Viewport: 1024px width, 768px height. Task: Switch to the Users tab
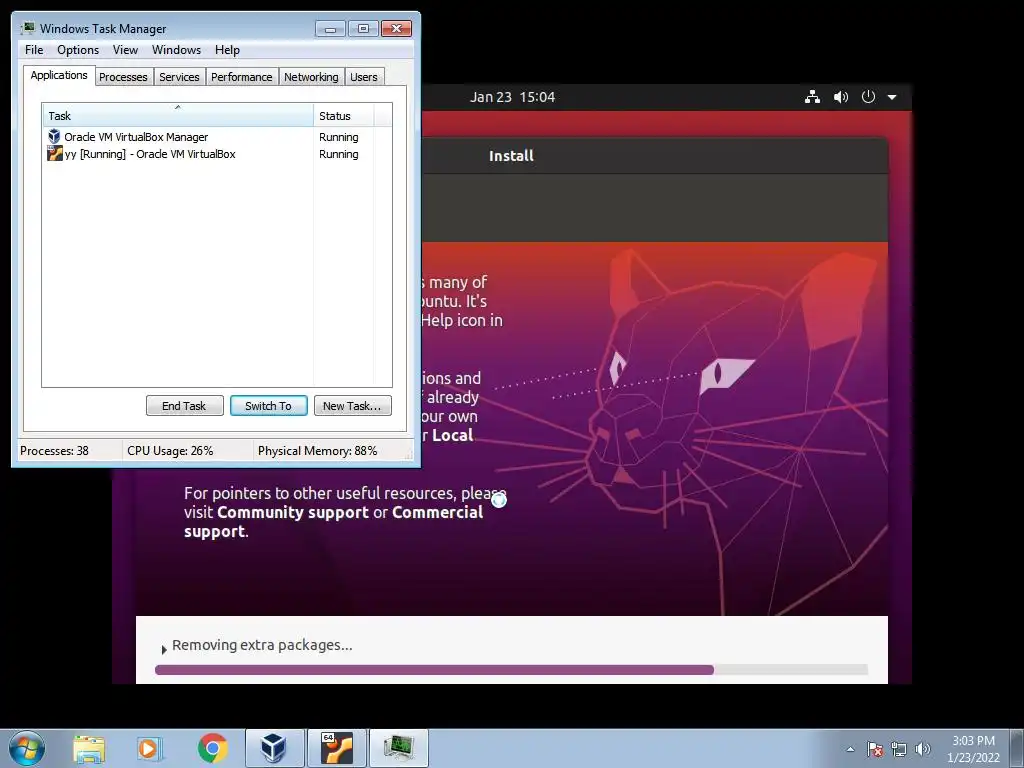click(364, 77)
